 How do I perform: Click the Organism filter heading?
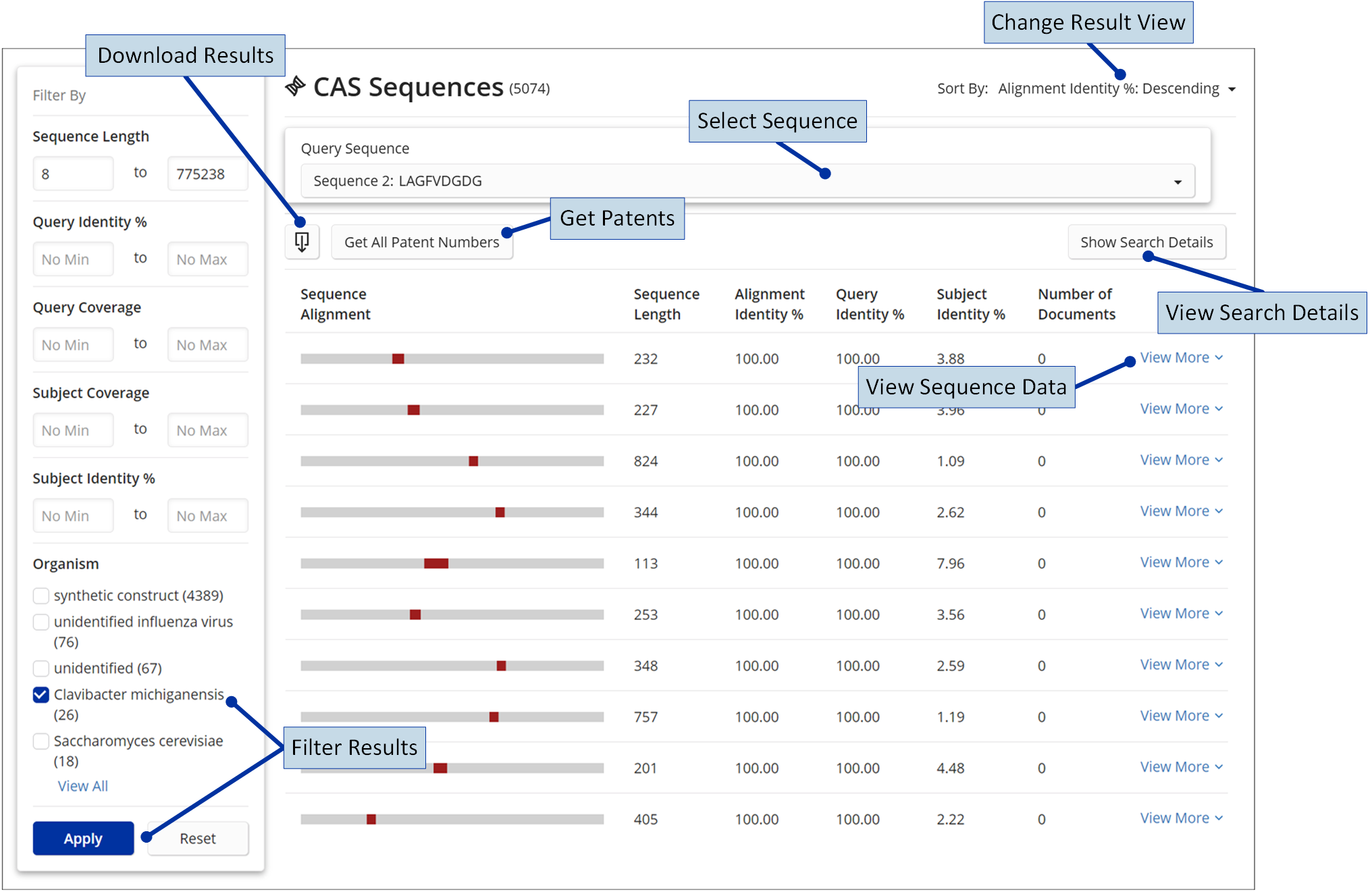pyautogui.click(x=66, y=564)
